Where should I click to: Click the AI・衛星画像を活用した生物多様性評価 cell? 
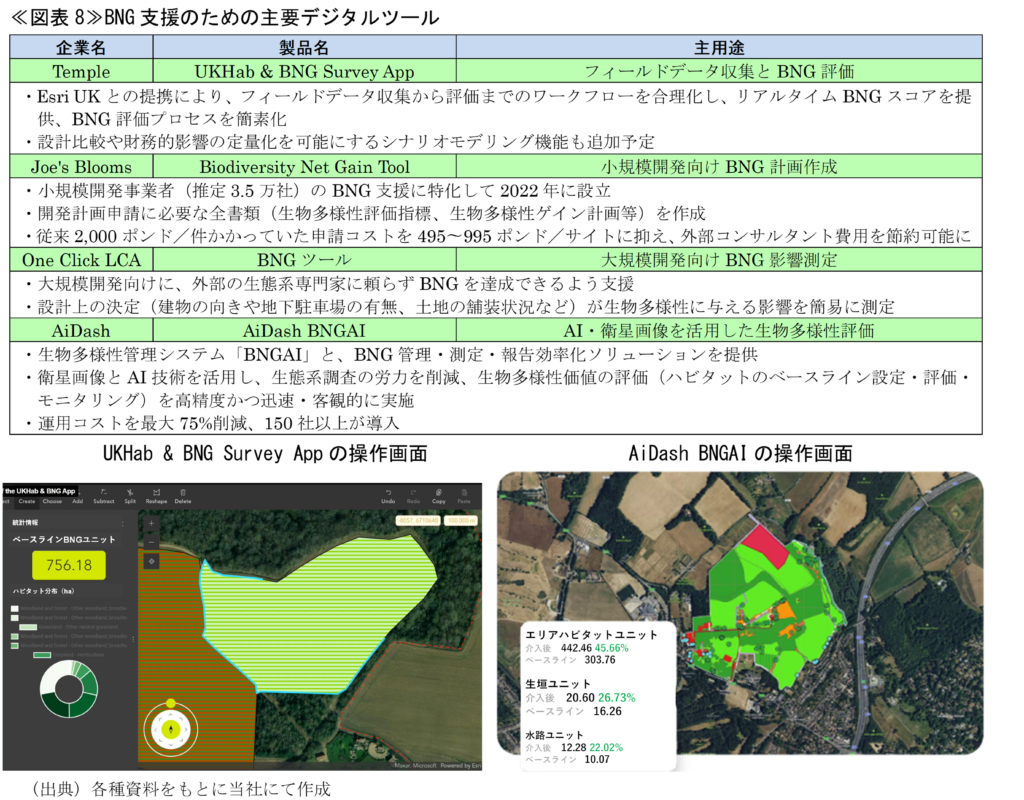coord(719,330)
